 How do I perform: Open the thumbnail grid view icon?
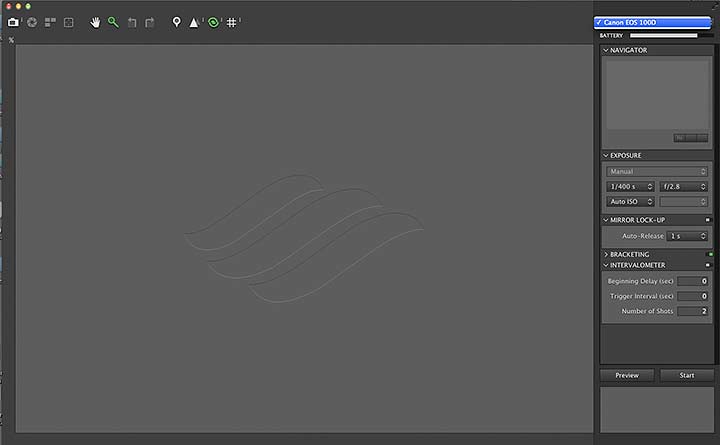(50, 22)
